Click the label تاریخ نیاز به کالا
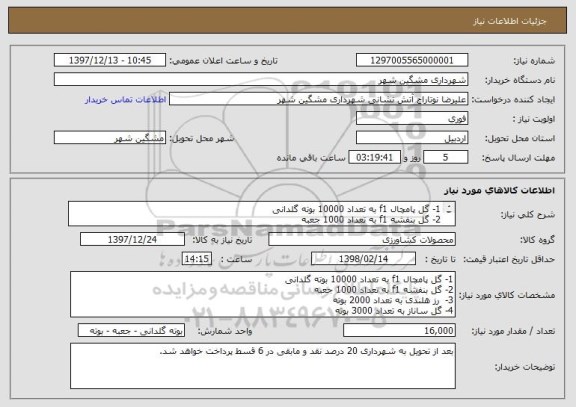The image size is (576, 407). point(222,240)
